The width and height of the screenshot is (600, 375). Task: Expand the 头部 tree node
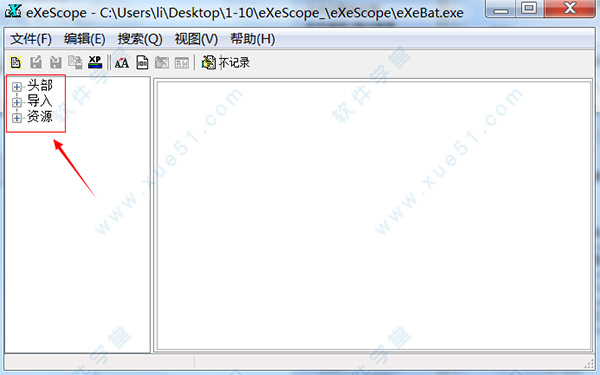(16, 87)
